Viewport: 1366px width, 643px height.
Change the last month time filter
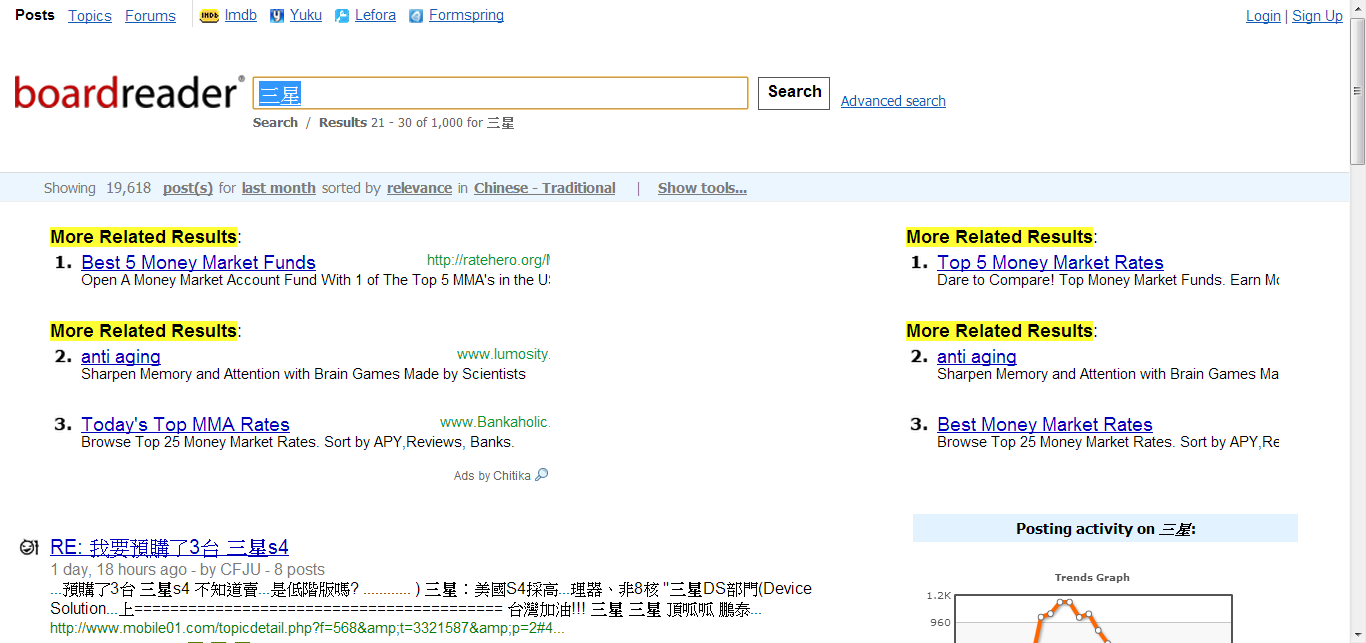(278, 187)
